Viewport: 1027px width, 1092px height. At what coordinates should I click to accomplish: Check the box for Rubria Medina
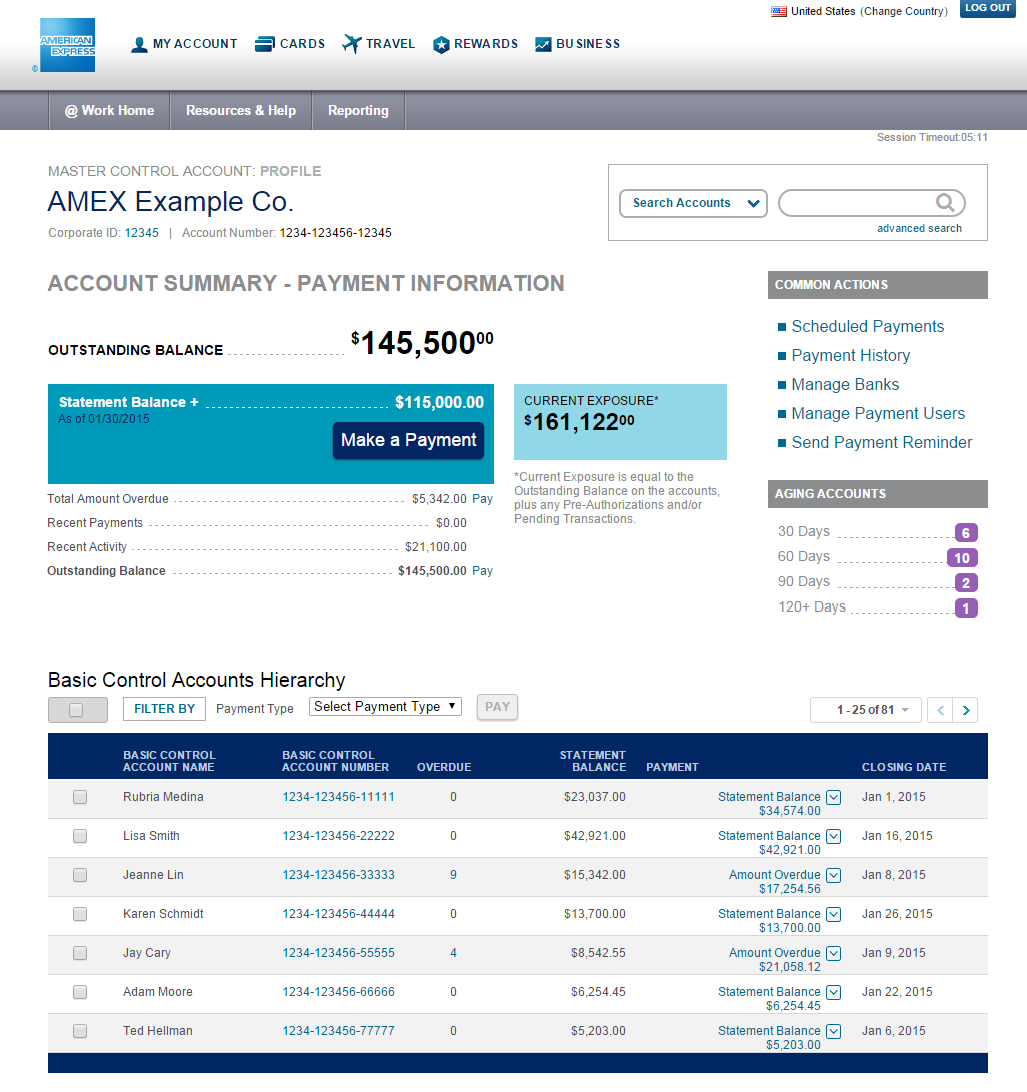tap(80, 797)
